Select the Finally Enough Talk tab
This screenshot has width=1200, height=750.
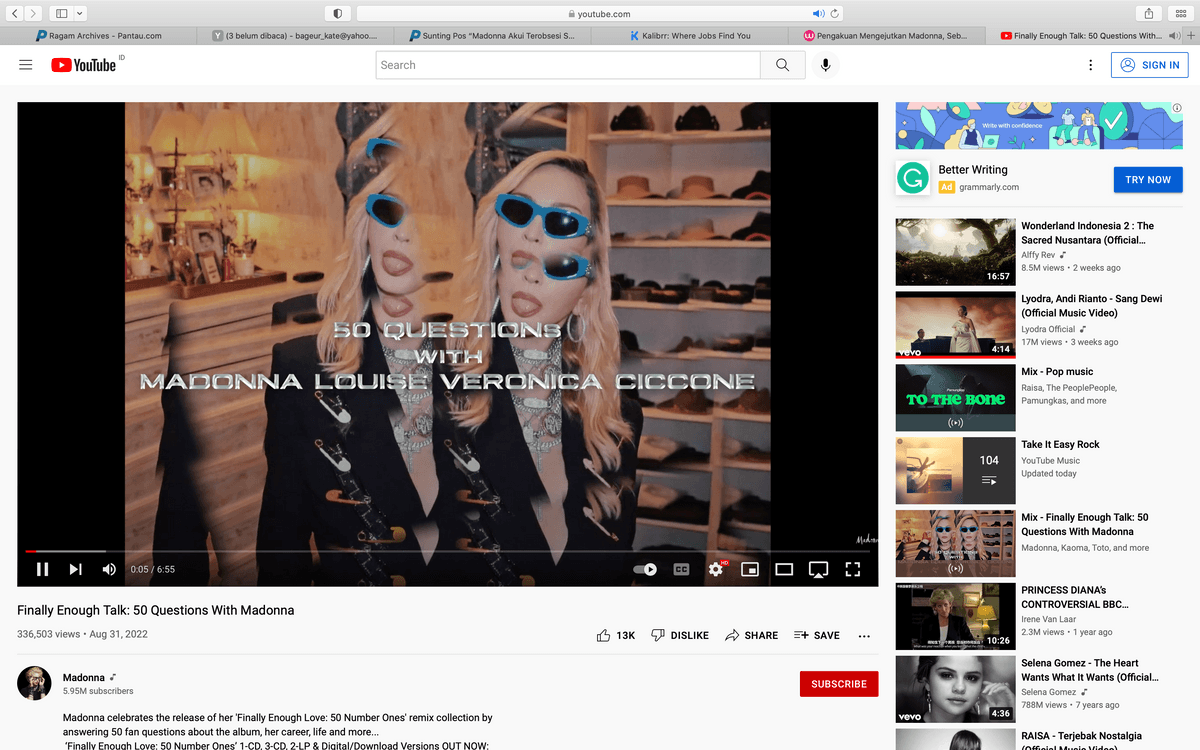[1082, 36]
